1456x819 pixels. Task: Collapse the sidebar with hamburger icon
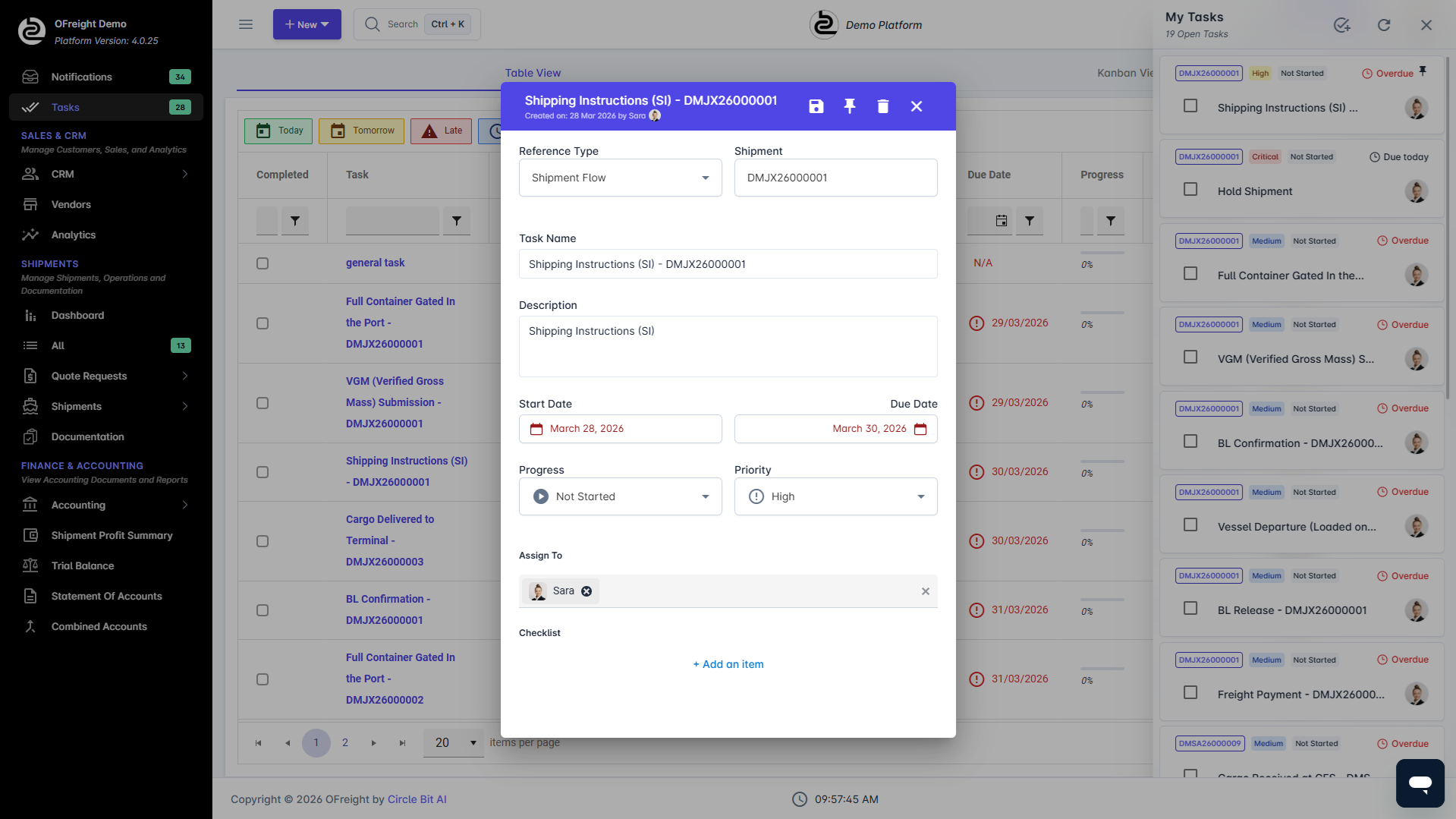[x=245, y=24]
